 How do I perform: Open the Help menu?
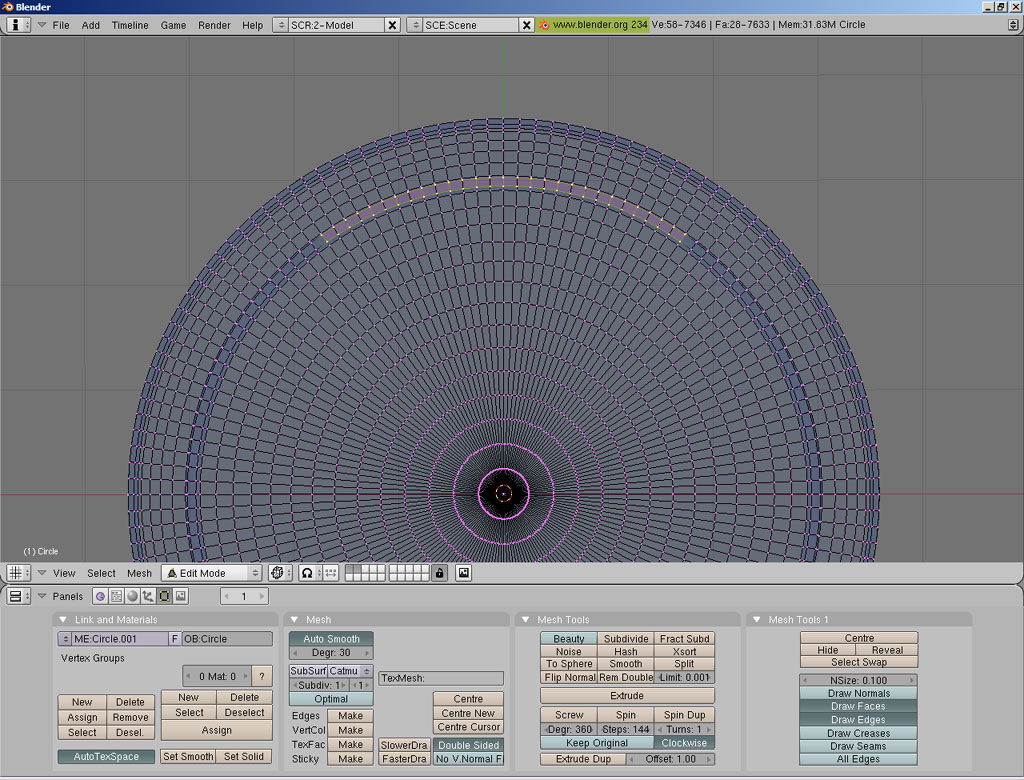click(253, 25)
